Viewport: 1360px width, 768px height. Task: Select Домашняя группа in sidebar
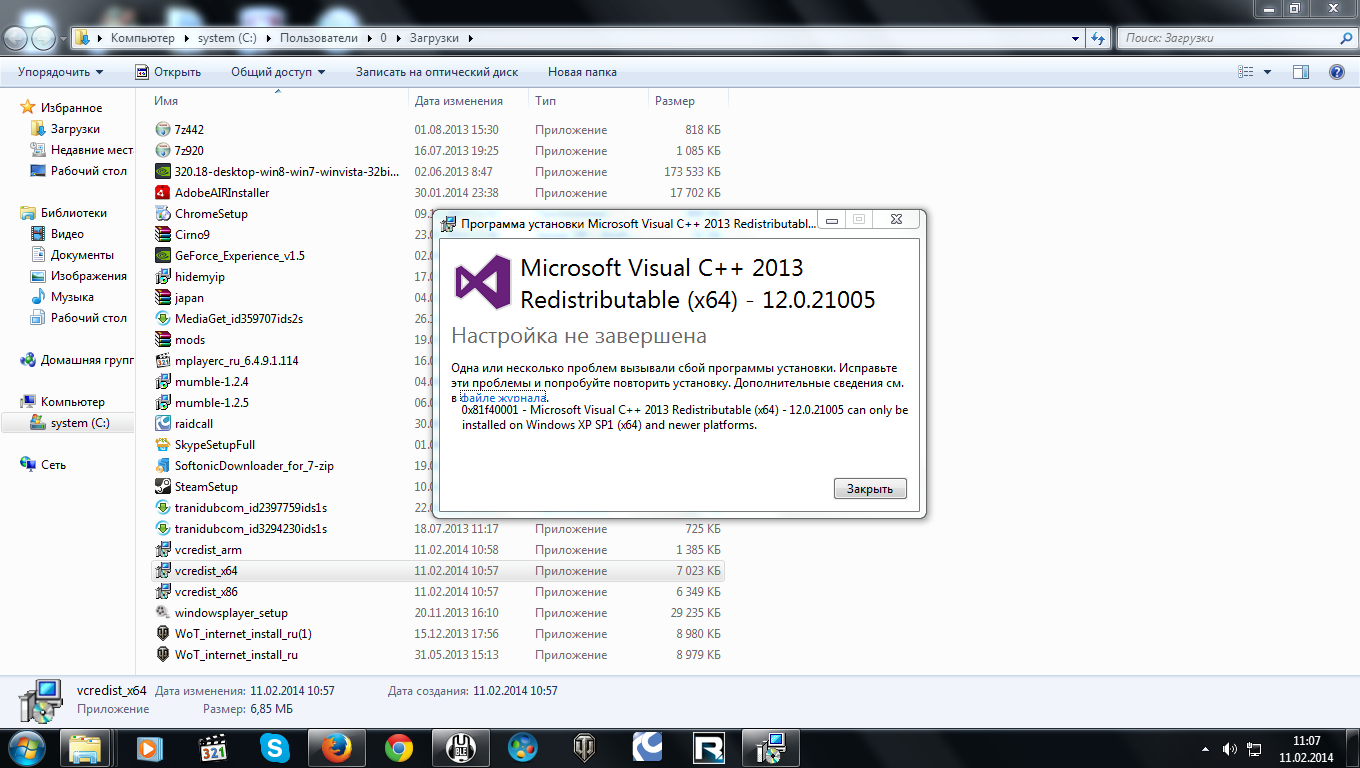pos(87,360)
